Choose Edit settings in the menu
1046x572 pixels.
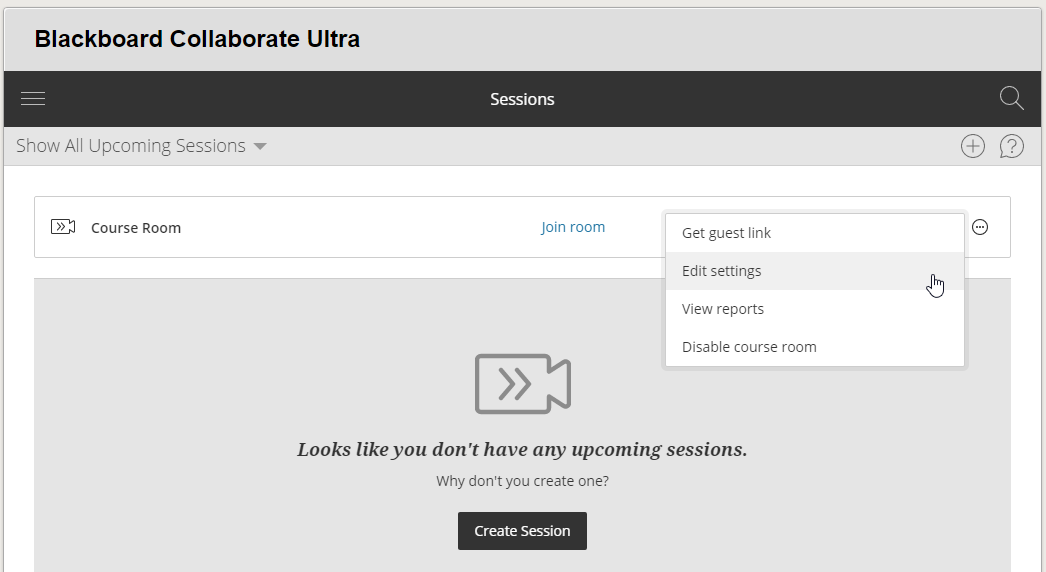click(x=721, y=271)
